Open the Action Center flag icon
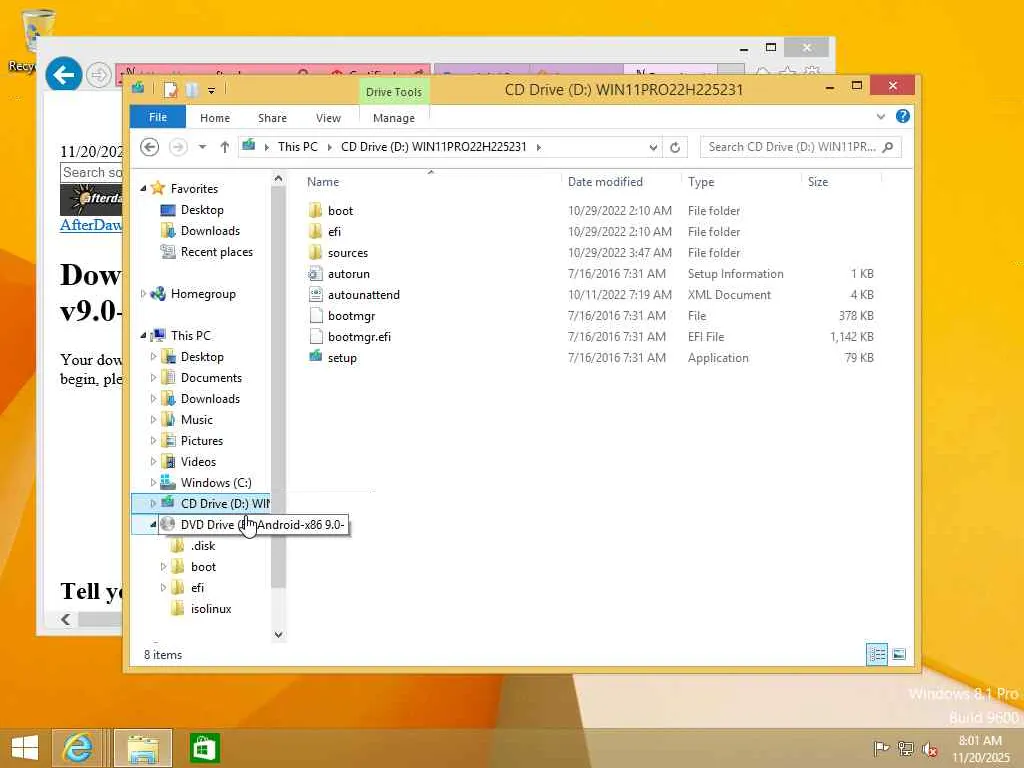The height and width of the screenshot is (768, 1024). click(x=881, y=748)
